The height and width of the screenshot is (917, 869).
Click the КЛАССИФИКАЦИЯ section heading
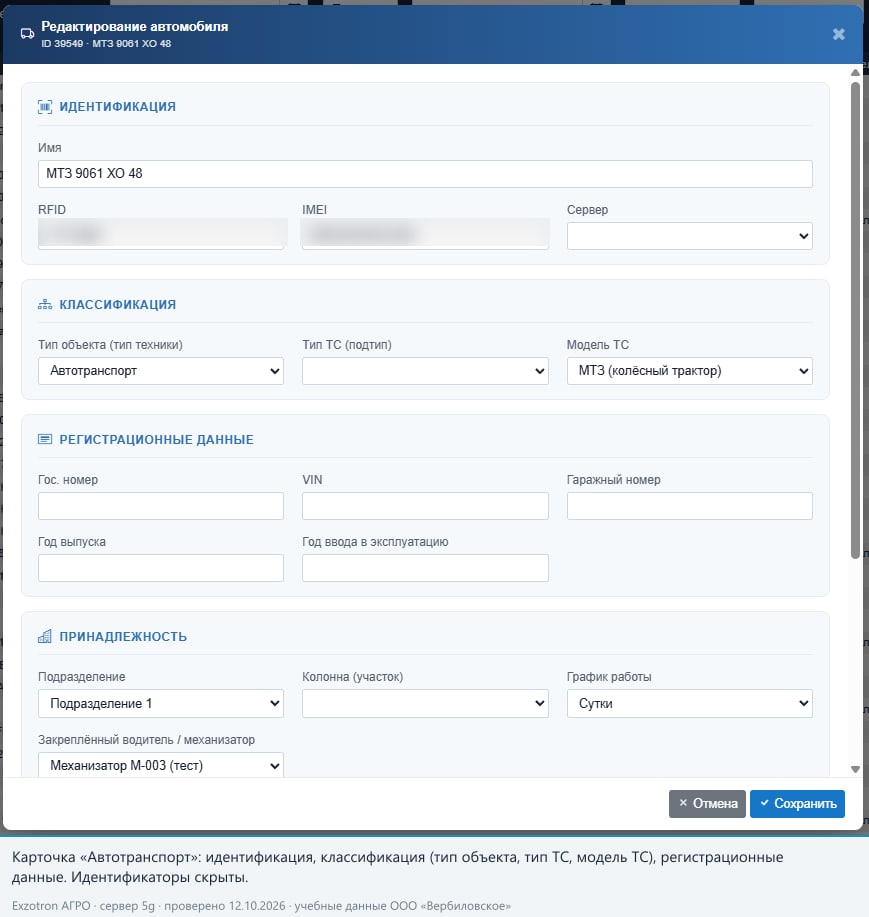[118, 304]
